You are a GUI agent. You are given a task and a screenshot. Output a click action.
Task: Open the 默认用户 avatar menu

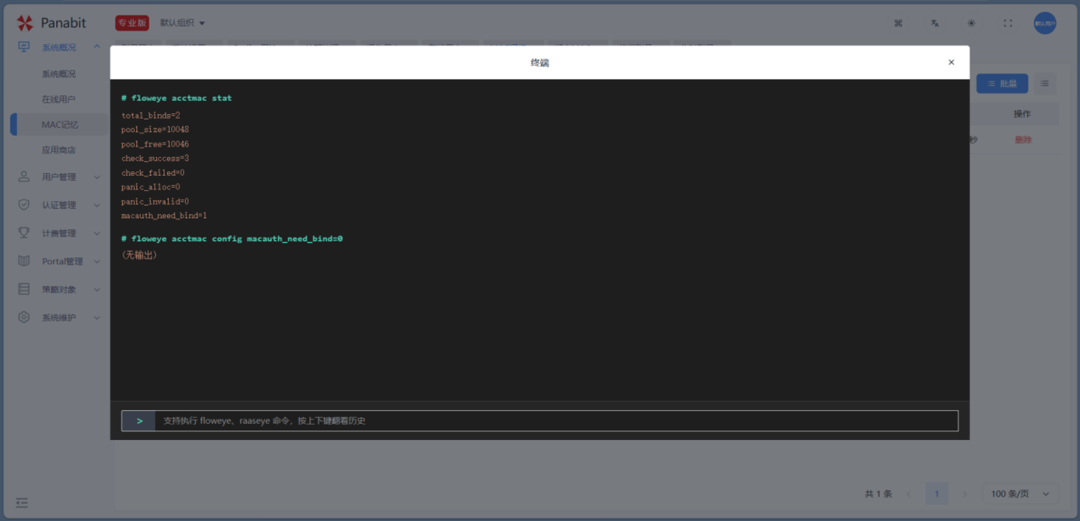[x=1045, y=23]
